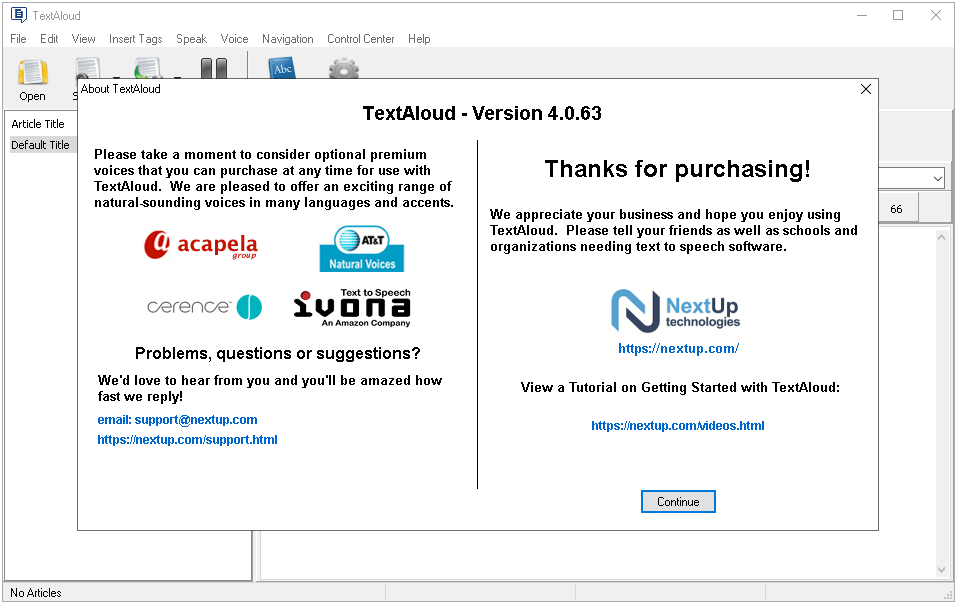
Task: Open the nextup.com/support.html link
Action: (x=187, y=440)
